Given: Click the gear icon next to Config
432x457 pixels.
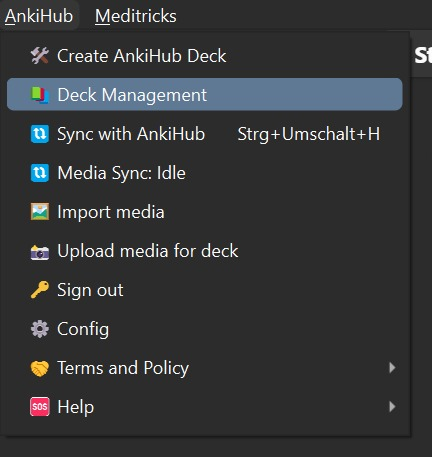Looking at the screenshot, I should [x=40, y=329].
